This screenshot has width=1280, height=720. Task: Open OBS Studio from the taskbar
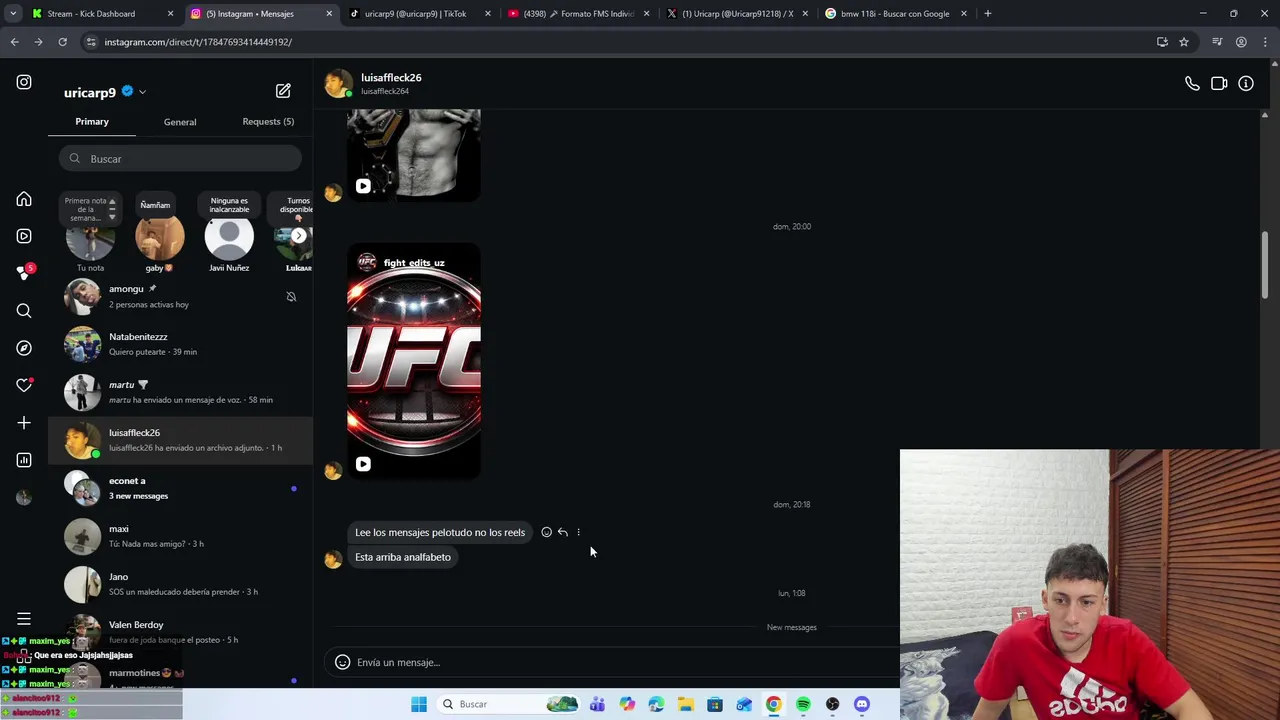click(833, 704)
